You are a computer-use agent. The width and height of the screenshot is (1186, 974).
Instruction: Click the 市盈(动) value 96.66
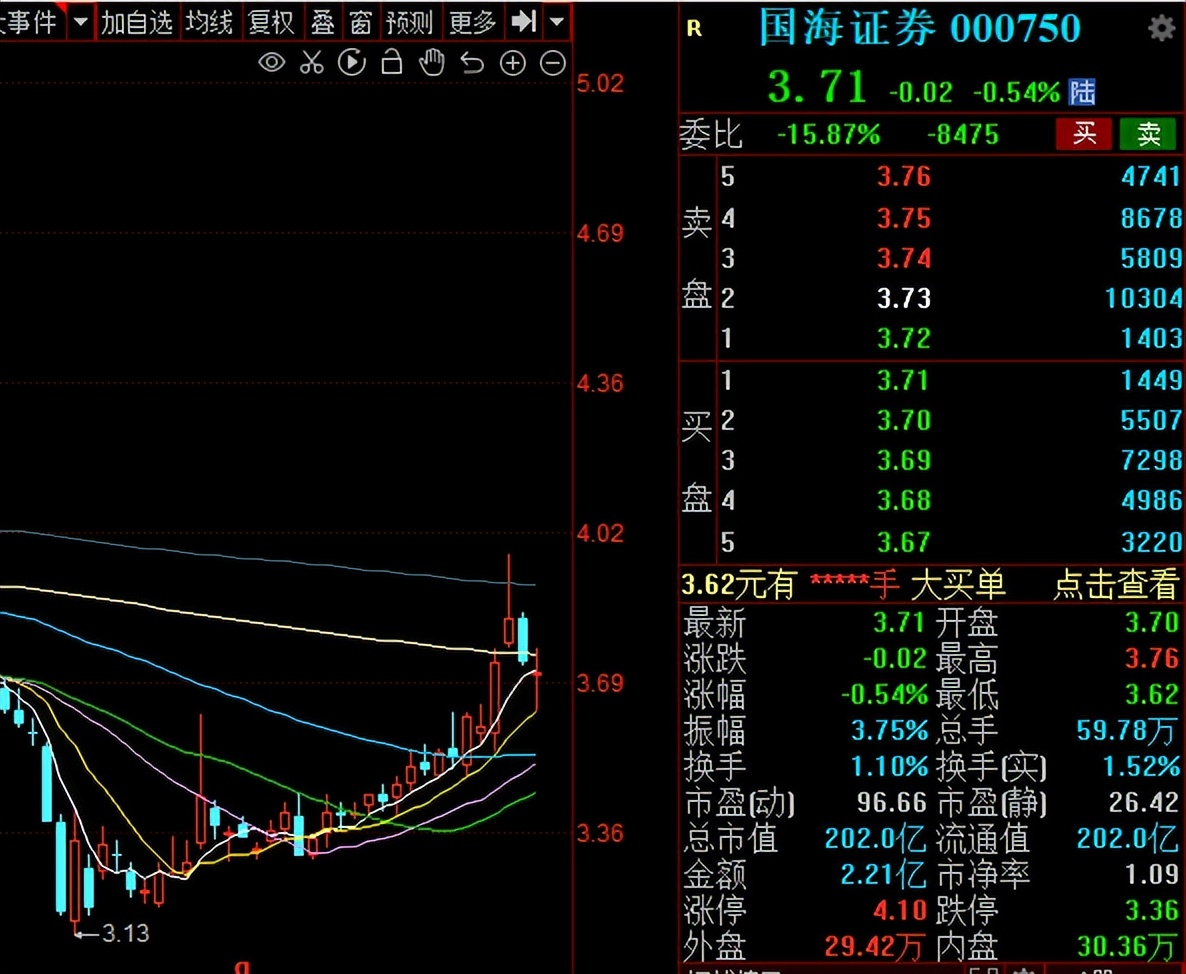click(891, 802)
